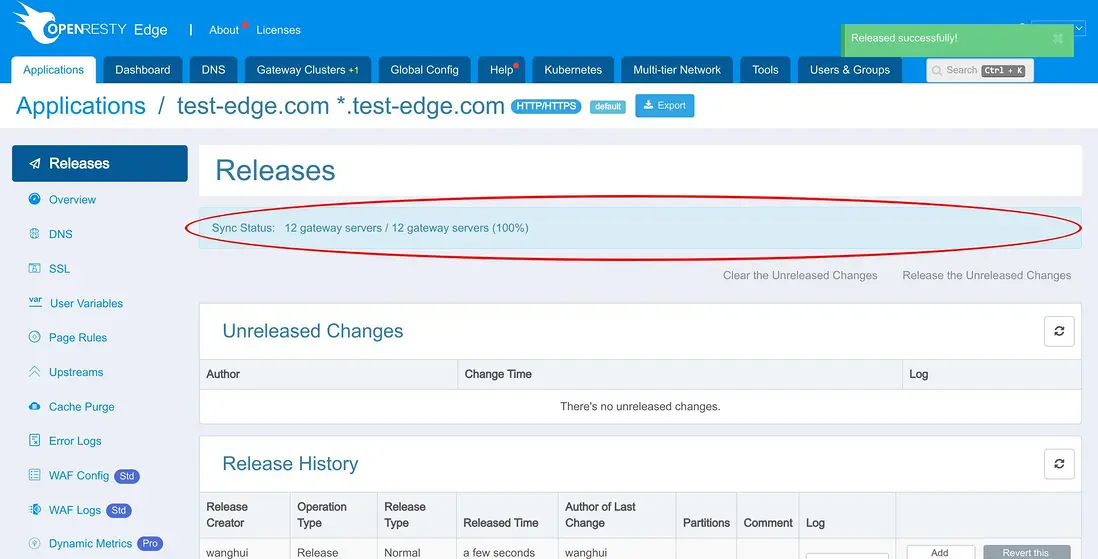This screenshot has height=559, width=1098.
Task: Refresh the Unreleased Changes panel
Action: pyautogui.click(x=1059, y=331)
